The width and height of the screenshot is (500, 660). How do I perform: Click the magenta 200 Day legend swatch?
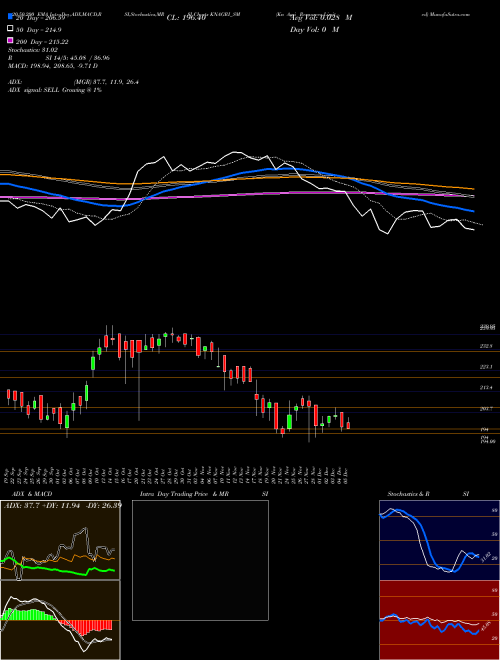point(10,40)
